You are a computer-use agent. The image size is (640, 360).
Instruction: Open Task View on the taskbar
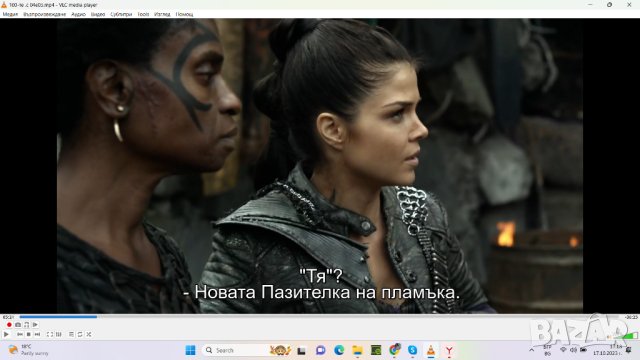coord(302,350)
